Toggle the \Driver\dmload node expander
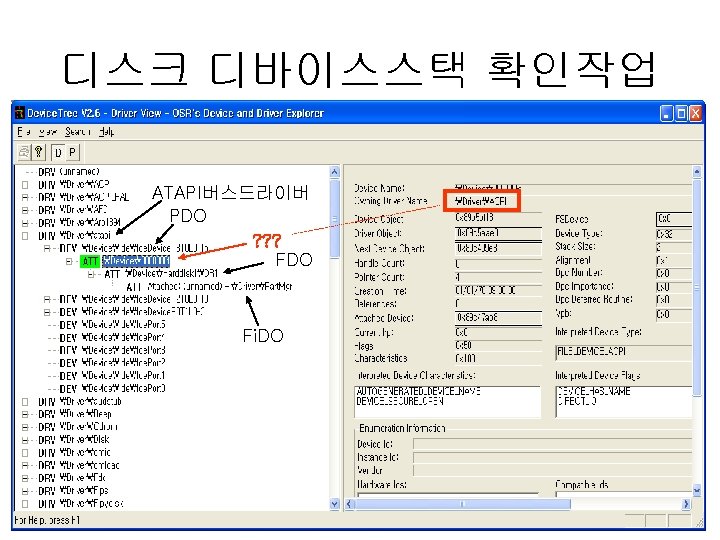720x540 pixels. pos(25,466)
